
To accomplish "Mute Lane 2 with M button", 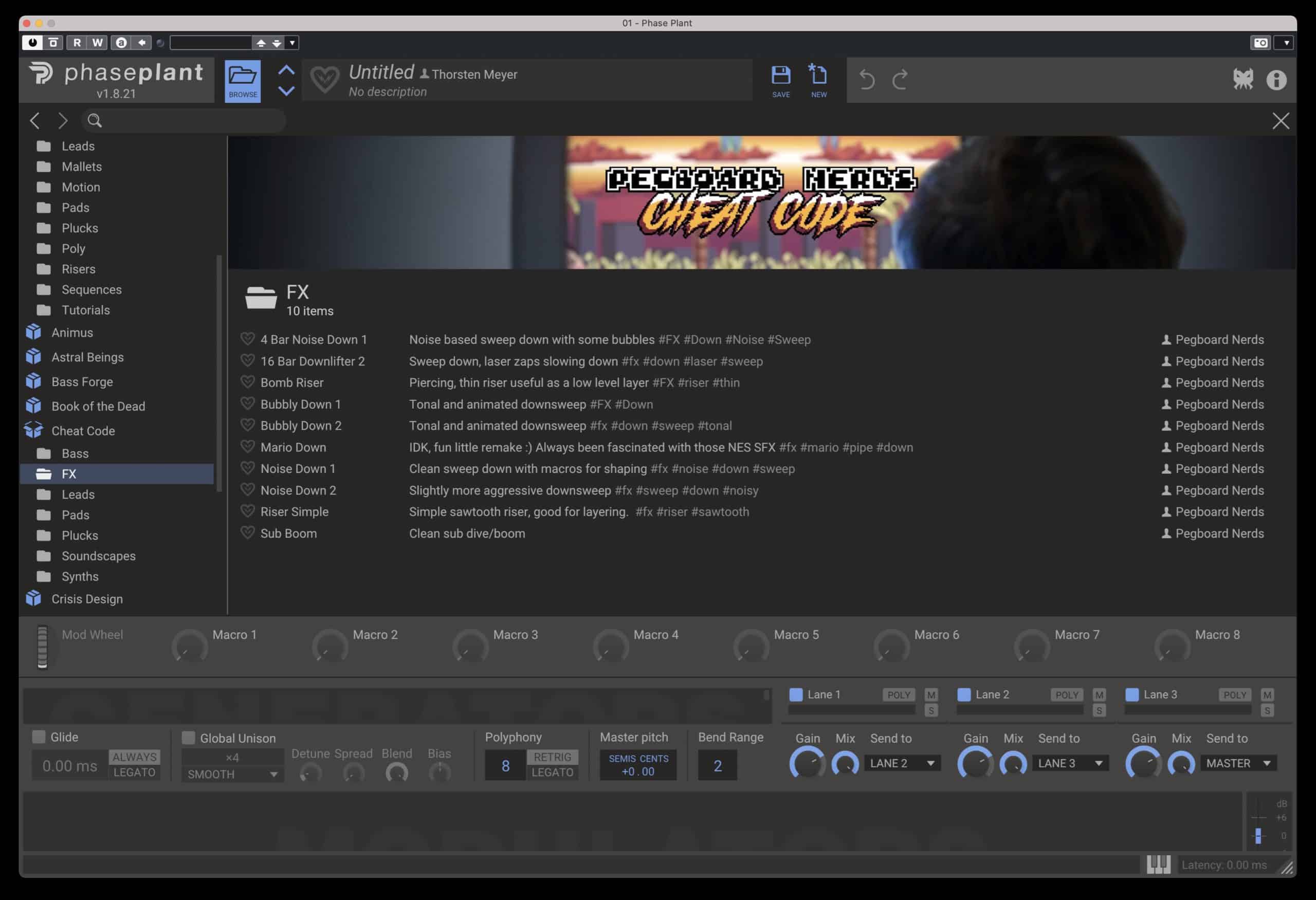I will [x=1099, y=694].
